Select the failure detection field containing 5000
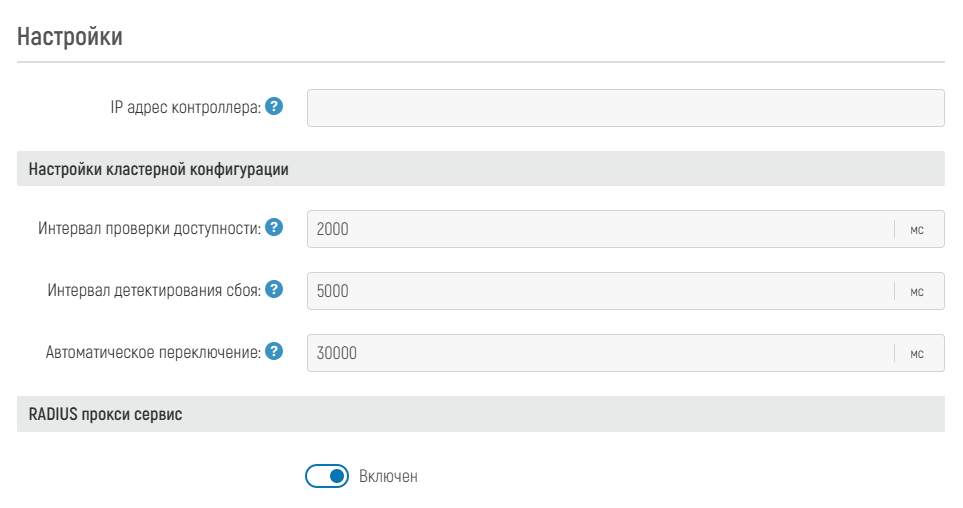 coord(600,291)
